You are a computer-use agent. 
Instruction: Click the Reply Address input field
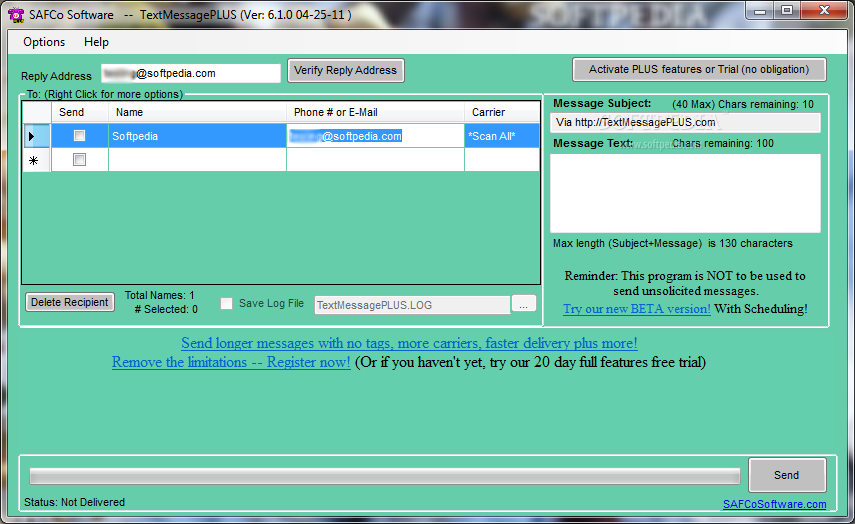(x=191, y=74)
